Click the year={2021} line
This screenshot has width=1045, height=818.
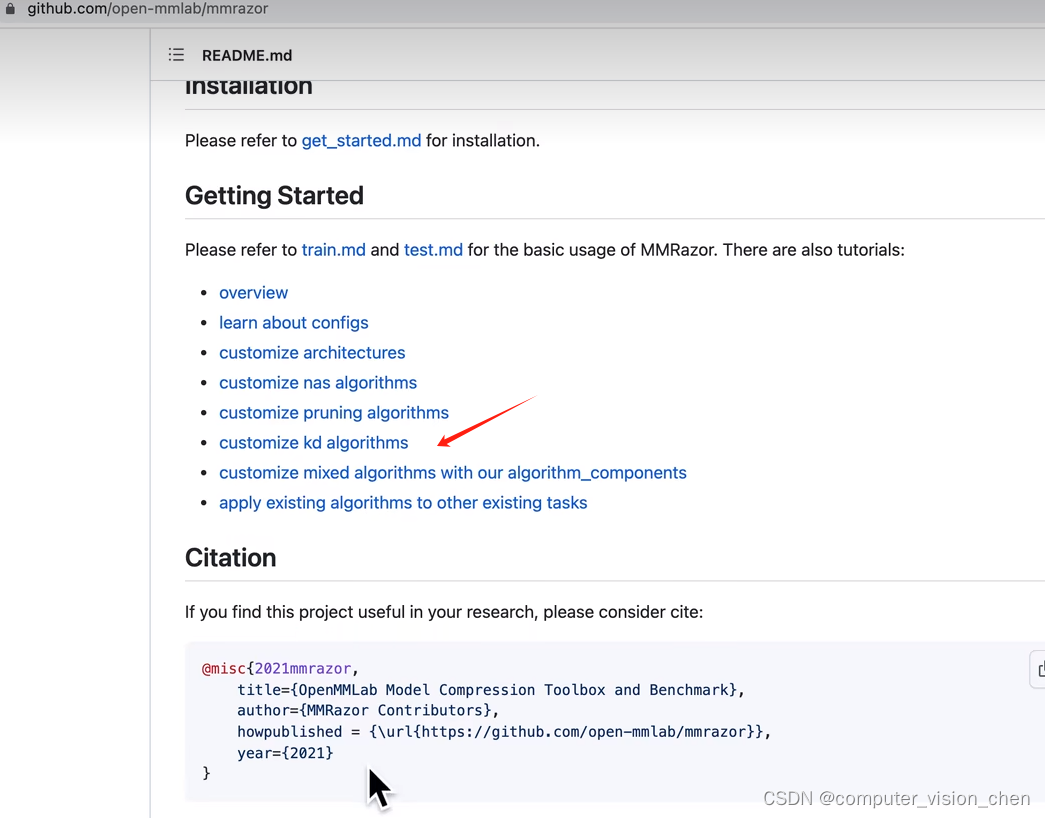(x=285, y=753)
